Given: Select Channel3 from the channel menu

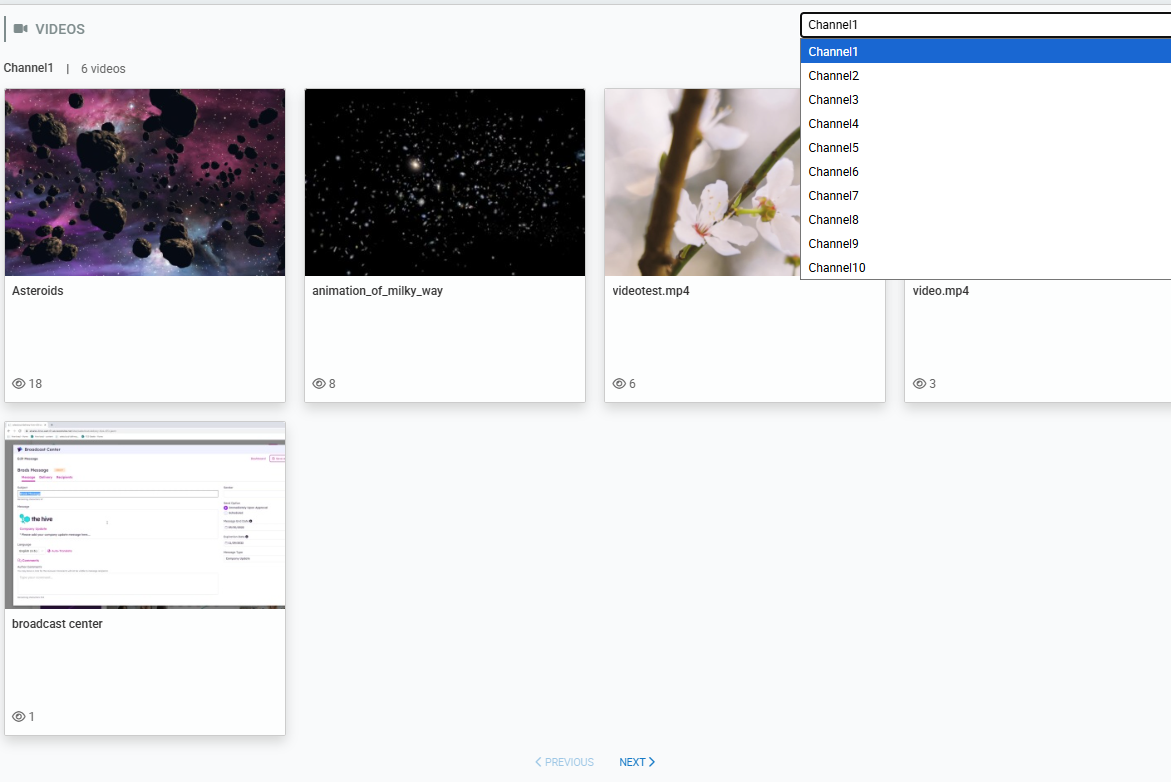Looking at the screenshot, I should pos(834,100).
